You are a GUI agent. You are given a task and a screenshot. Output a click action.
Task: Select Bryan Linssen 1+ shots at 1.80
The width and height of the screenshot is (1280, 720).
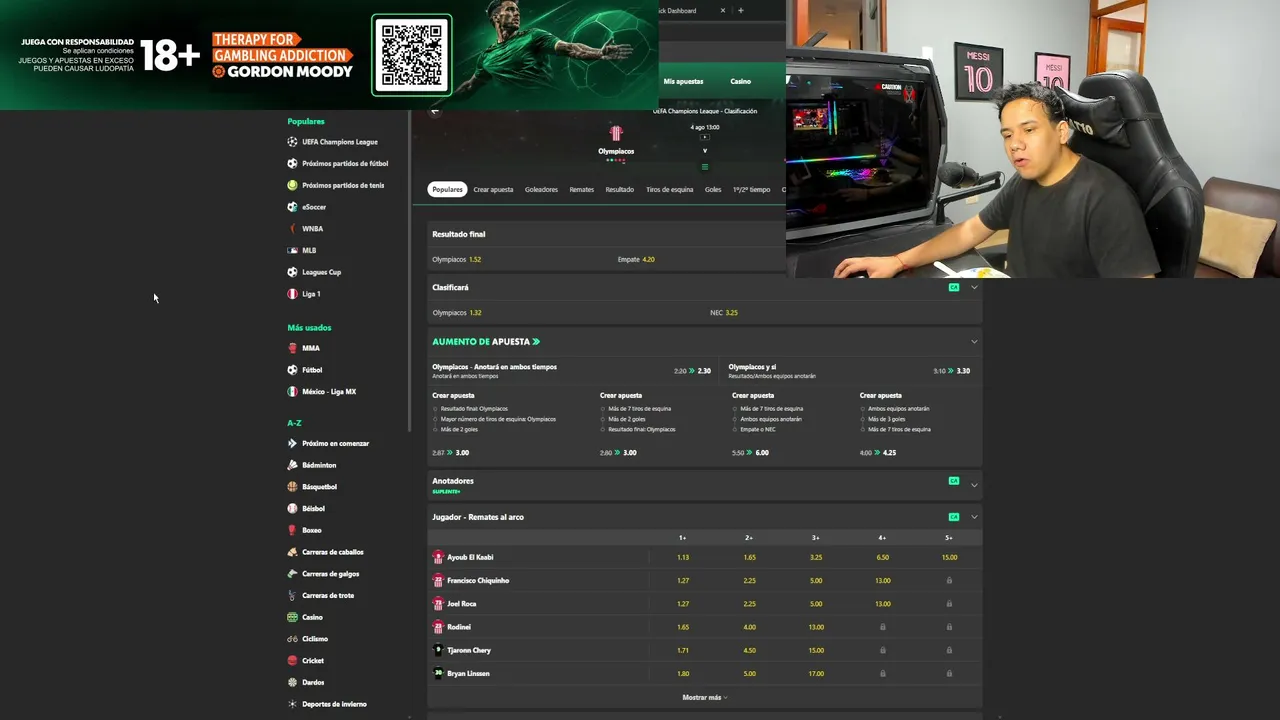click(683, 674)
